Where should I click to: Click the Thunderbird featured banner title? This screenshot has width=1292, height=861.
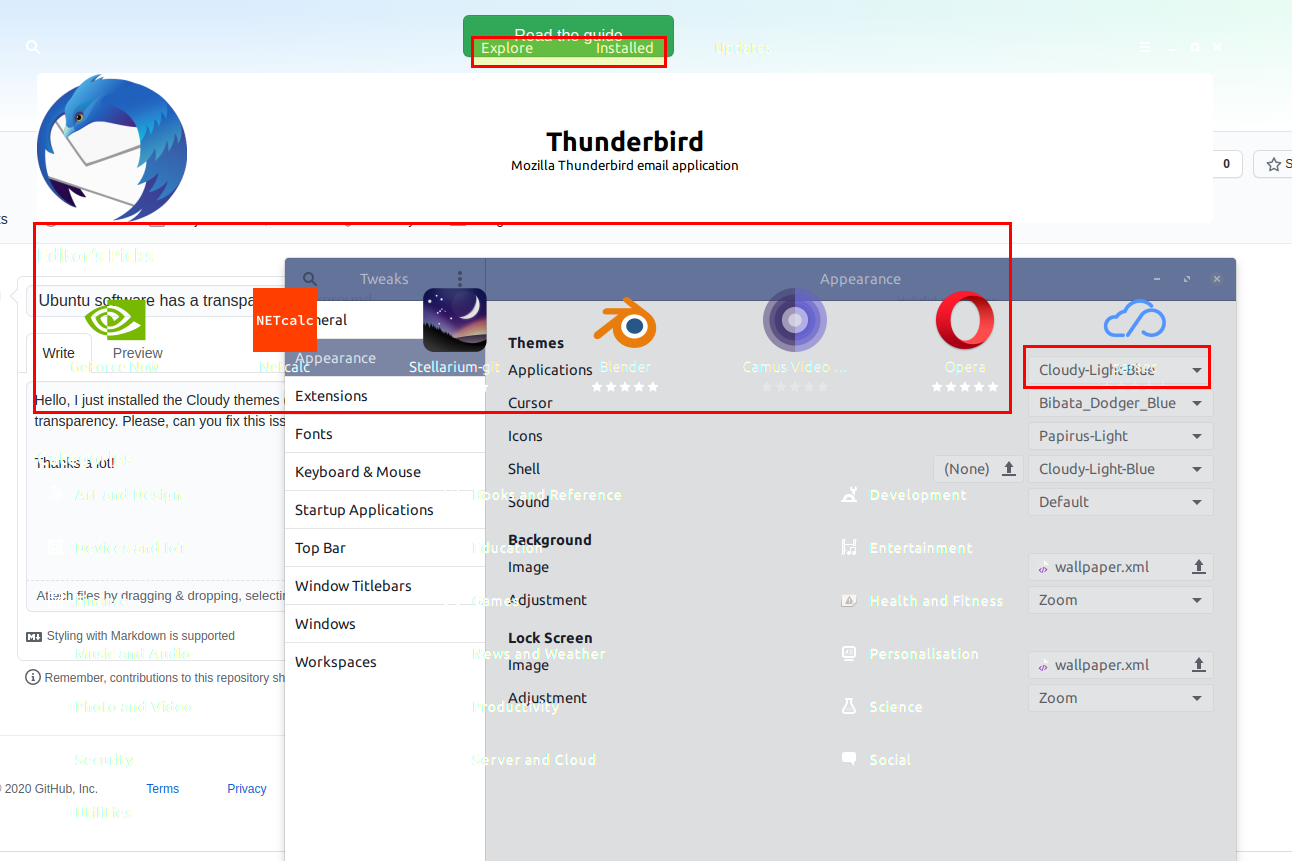click(625, 141)
